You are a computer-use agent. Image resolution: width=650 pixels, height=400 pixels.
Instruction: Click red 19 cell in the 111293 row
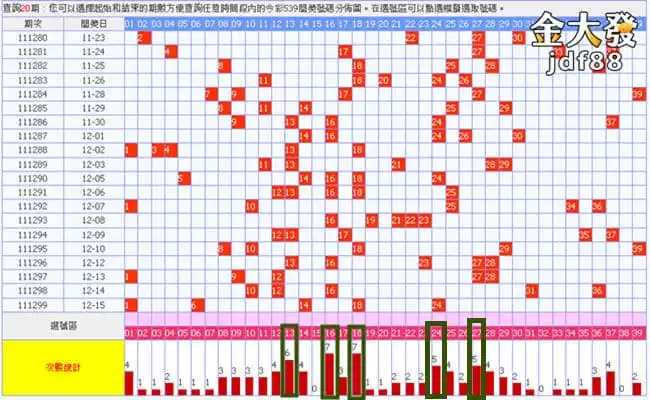(370, 220)
